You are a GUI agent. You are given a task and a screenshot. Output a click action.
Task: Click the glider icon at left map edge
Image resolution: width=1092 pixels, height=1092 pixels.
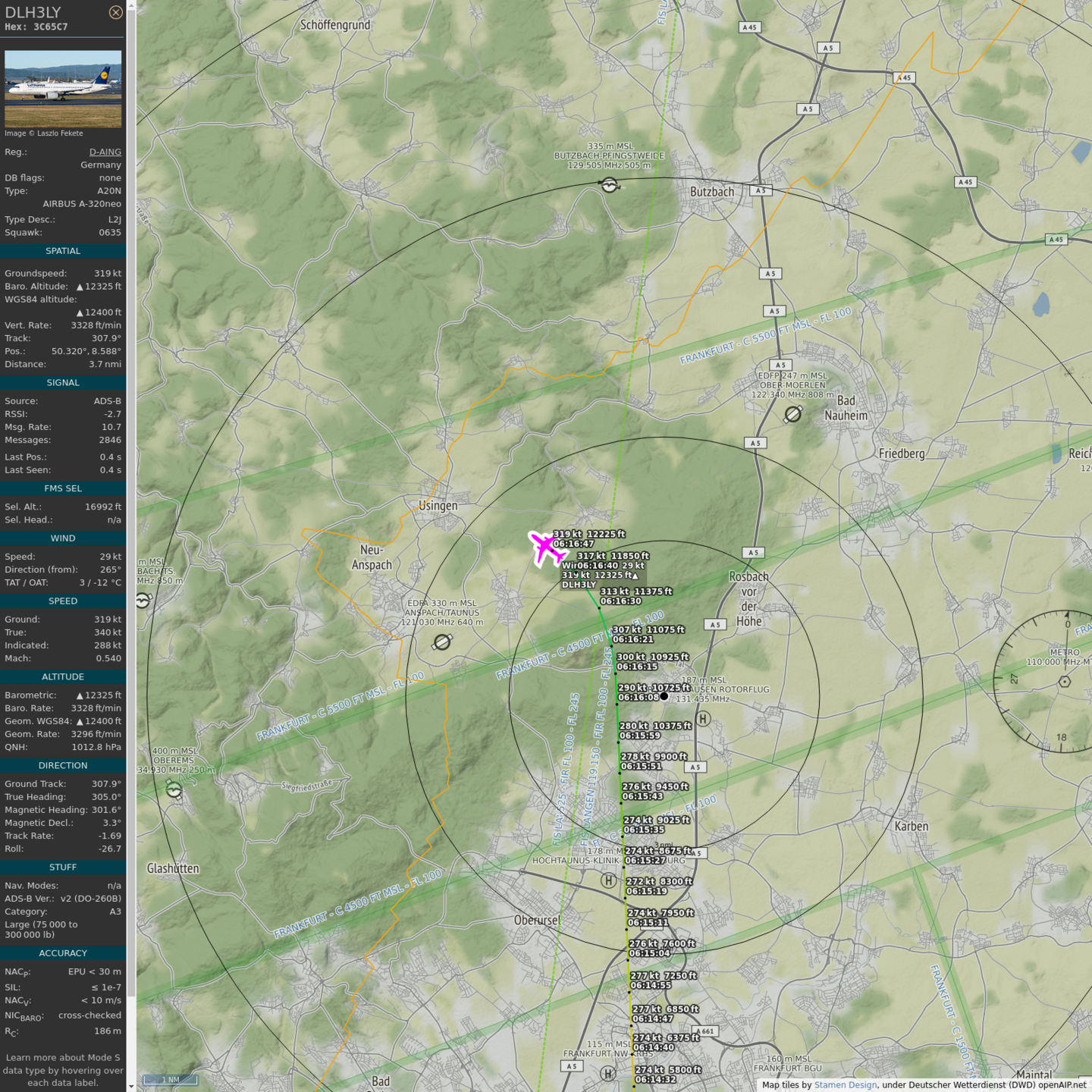point(143,601)
